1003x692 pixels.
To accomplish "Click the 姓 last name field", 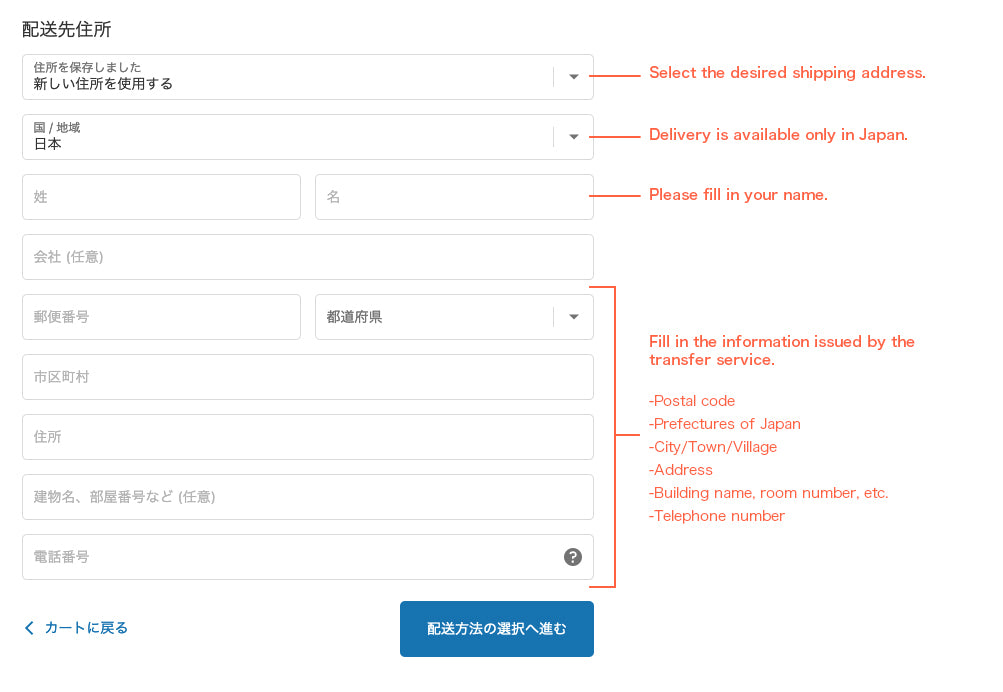I will pos(161,197).
